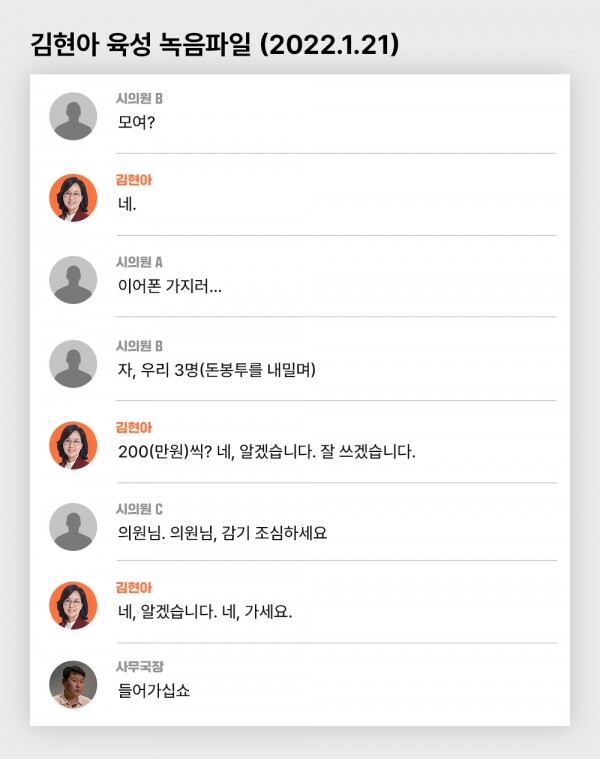Click 시의원 C's gray profile avatar
Viewport: 600px width, 759px height.
click(x=73, y=526)
